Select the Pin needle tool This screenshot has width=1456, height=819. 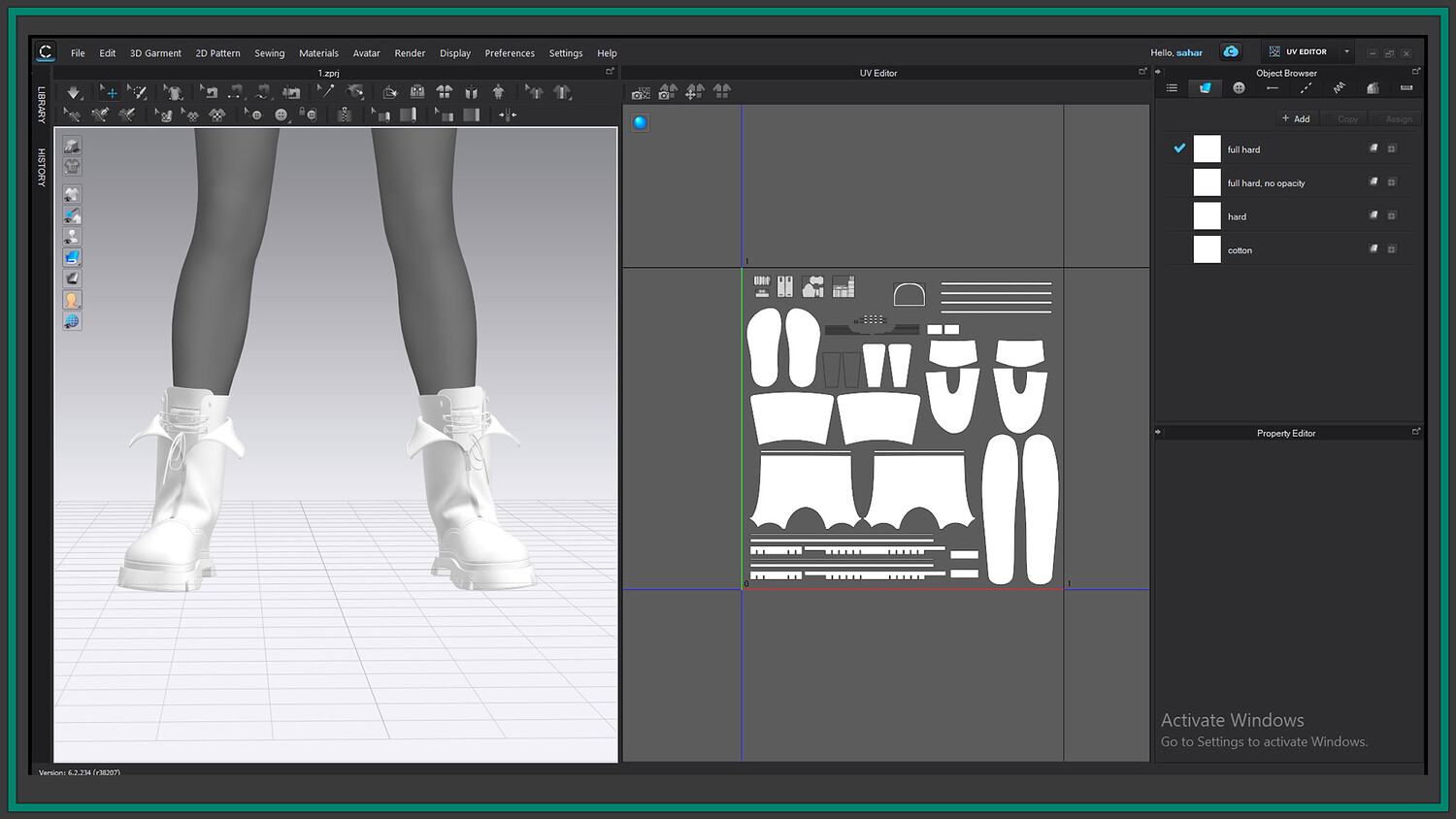tap(325, 92)
